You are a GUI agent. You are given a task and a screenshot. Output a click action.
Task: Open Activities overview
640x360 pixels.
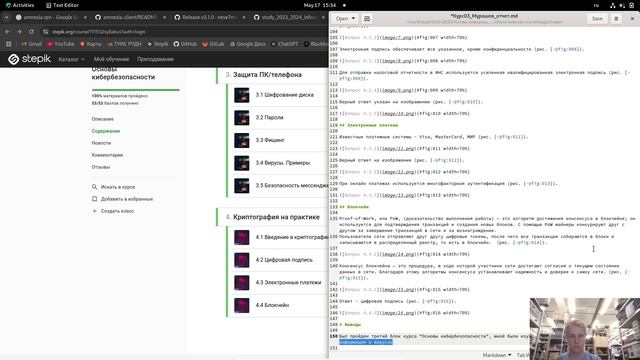click(x=20, y=5)
